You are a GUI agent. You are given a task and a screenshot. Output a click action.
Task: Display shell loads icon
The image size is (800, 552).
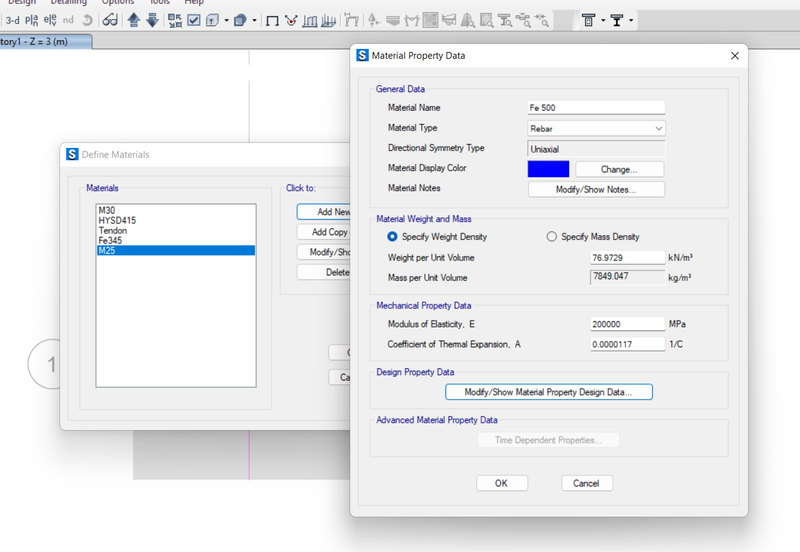pyautogui.click(x=329, y=20)
